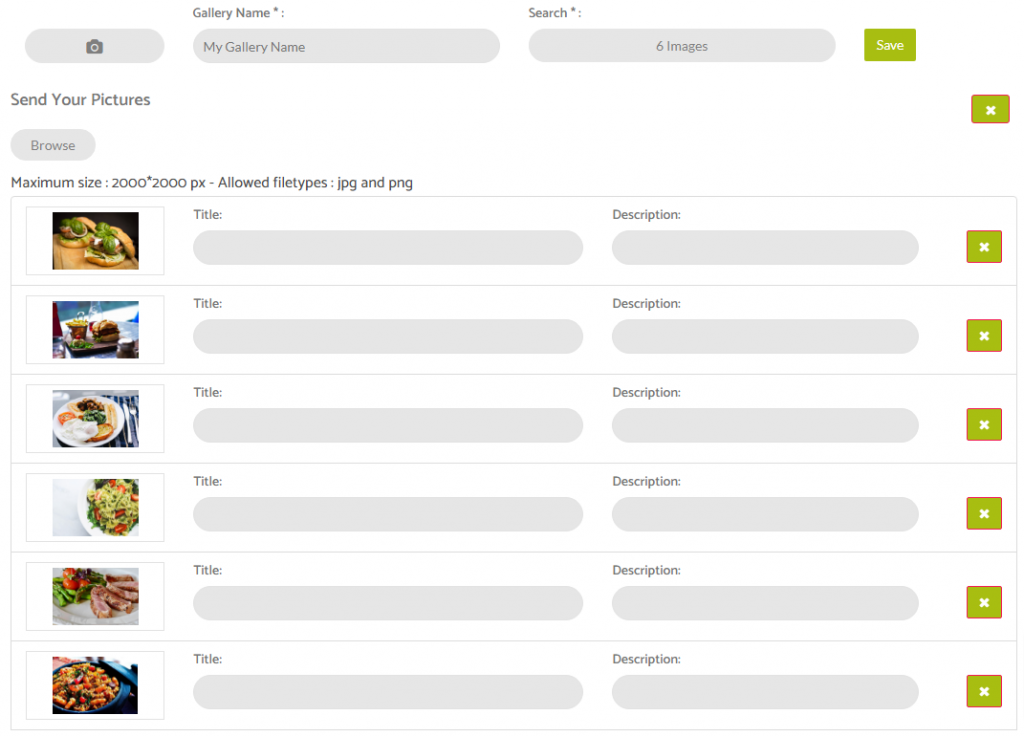
Task: Edit title for pasta salad image
Action: pyautogui.click(x=388, y=514)
